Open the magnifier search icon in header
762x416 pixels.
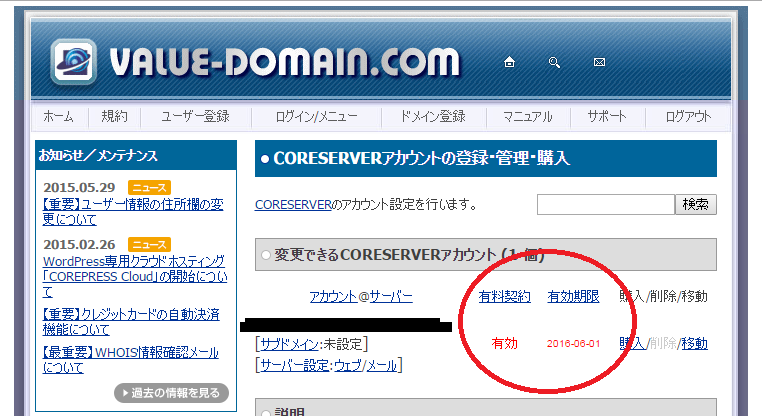554,62
